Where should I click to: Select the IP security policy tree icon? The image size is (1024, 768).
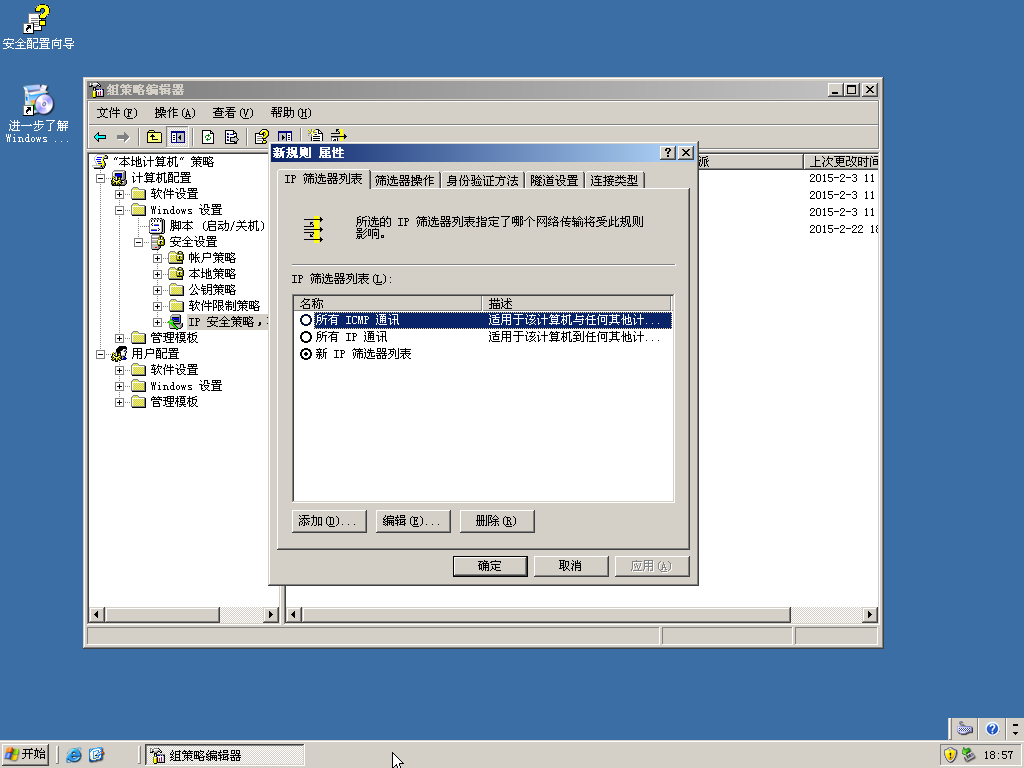pos(175,321)
